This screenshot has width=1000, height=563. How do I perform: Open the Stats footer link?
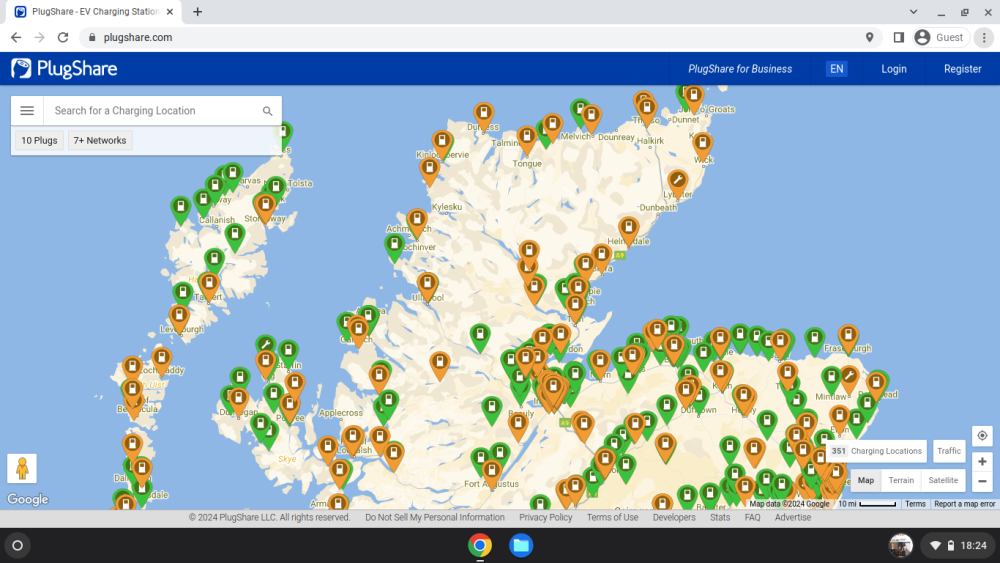point(720,518)
